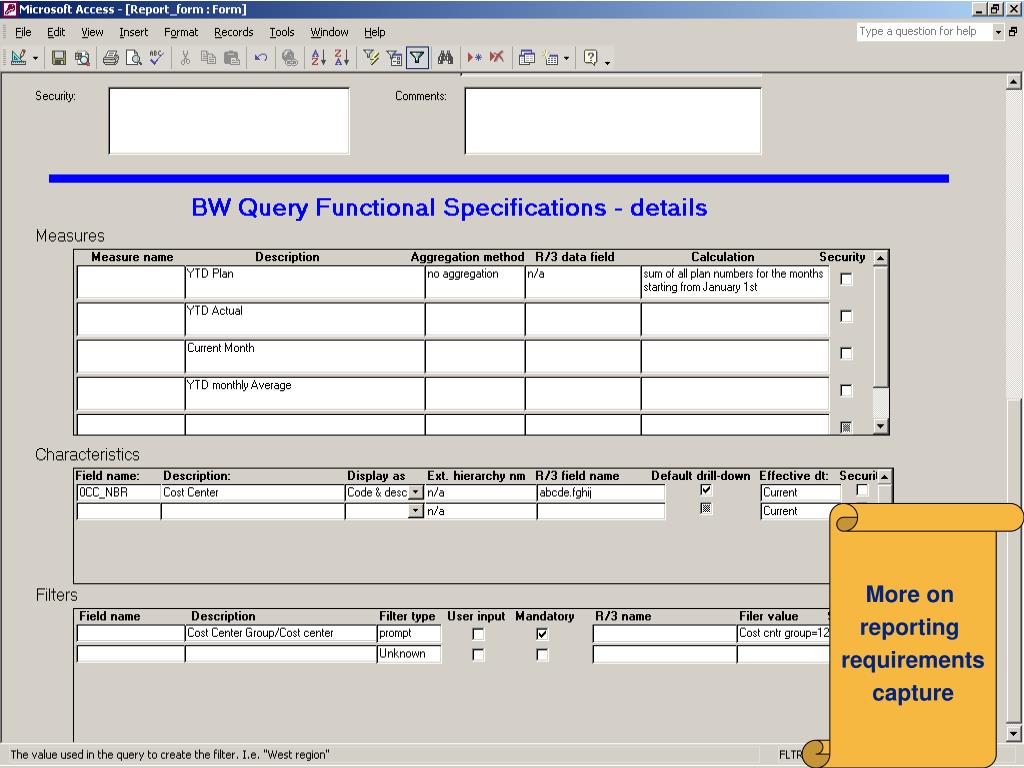Screen dimensions: 1024x768
Task: Click the Print icon
Action: tap(110, 58)
